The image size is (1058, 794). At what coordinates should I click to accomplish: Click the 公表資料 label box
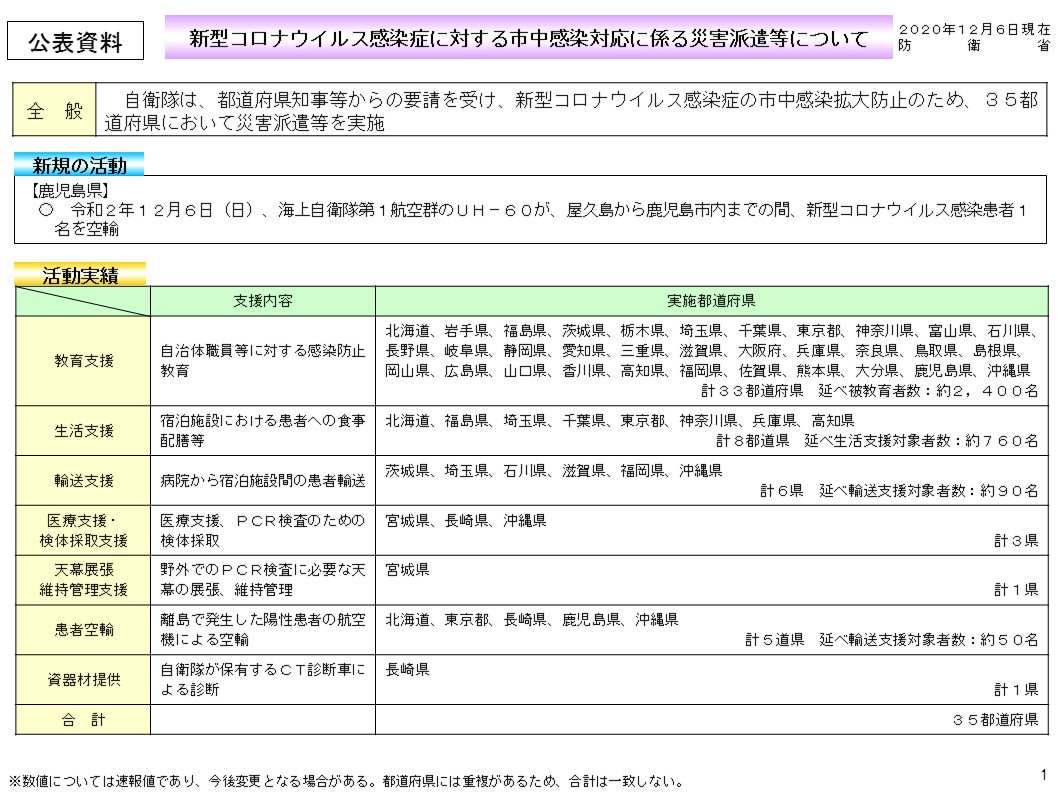coord(75,40)
